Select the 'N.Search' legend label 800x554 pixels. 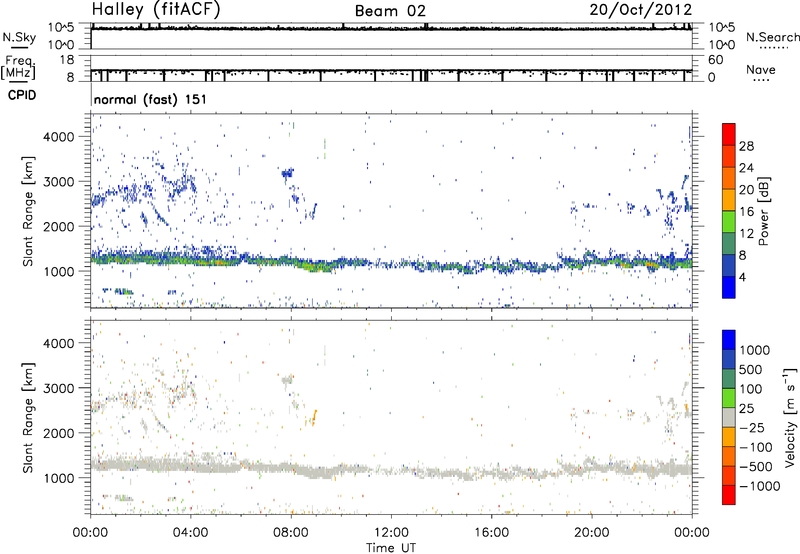772,37
